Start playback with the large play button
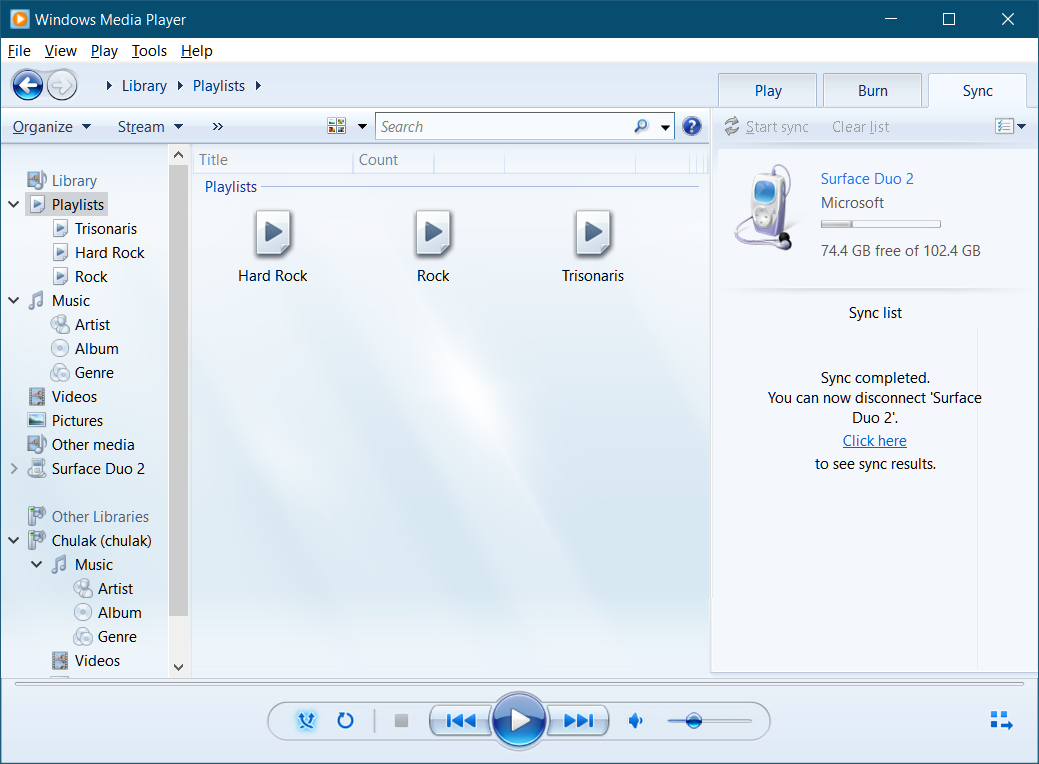Viewport: 1039px width, 764px height. tap(519, 720)
